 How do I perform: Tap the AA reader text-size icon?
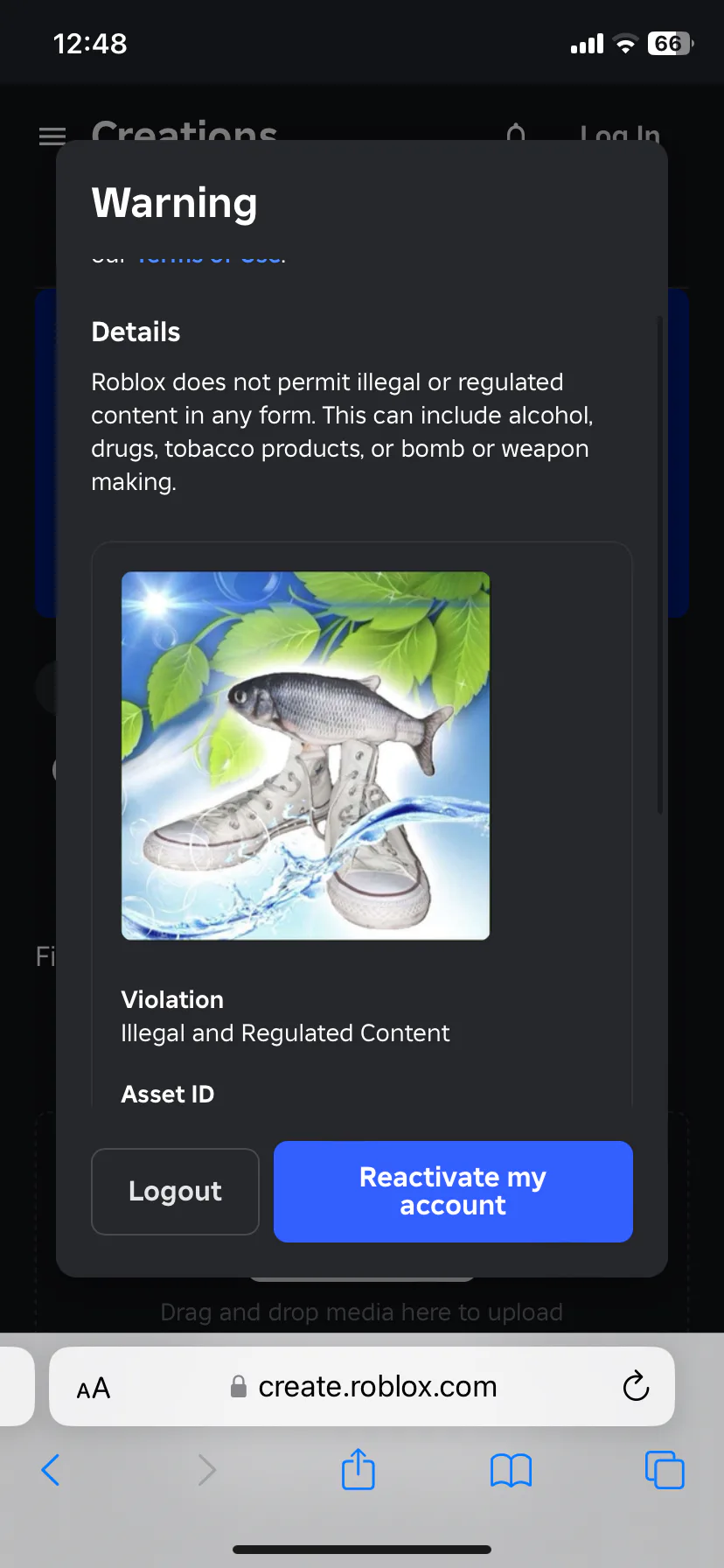point(94,1388)
